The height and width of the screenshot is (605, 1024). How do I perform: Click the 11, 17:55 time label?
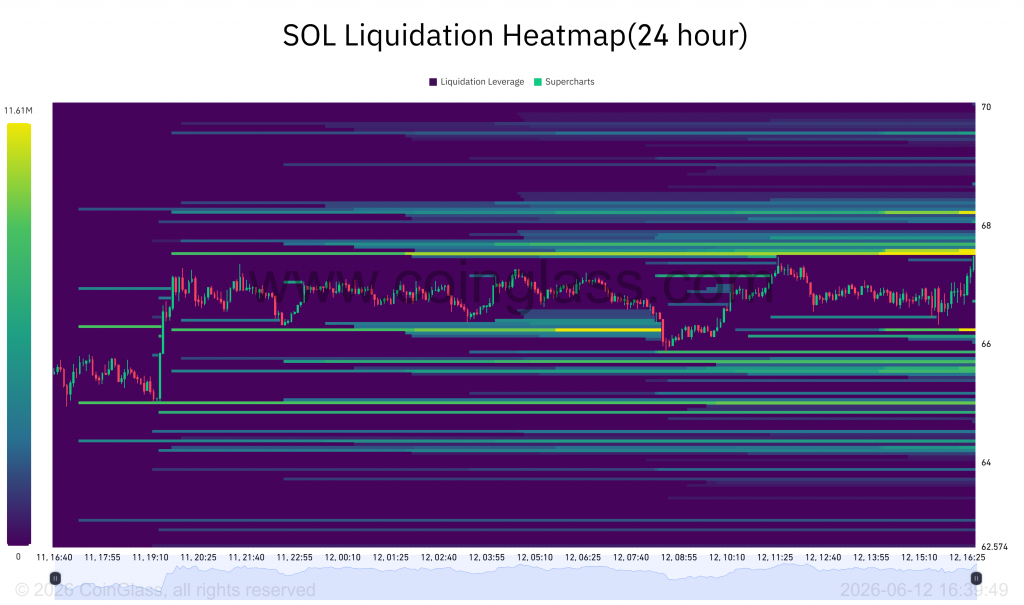103,557
